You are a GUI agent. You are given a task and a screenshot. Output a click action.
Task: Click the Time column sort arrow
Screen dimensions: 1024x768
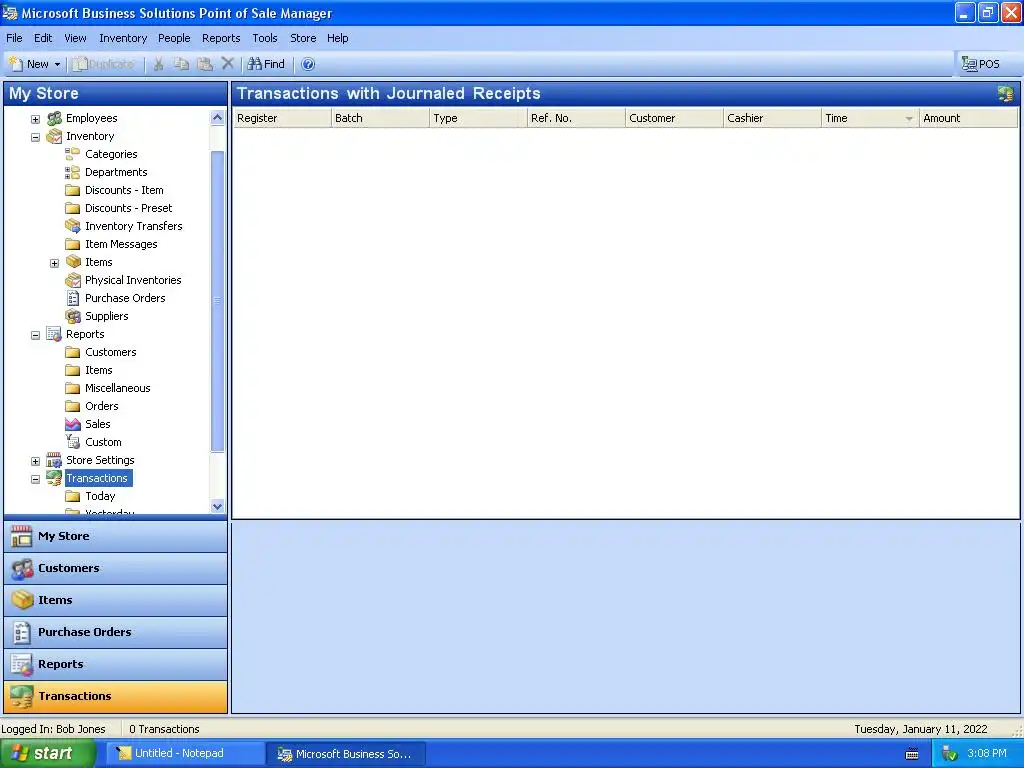click(908, 119)
